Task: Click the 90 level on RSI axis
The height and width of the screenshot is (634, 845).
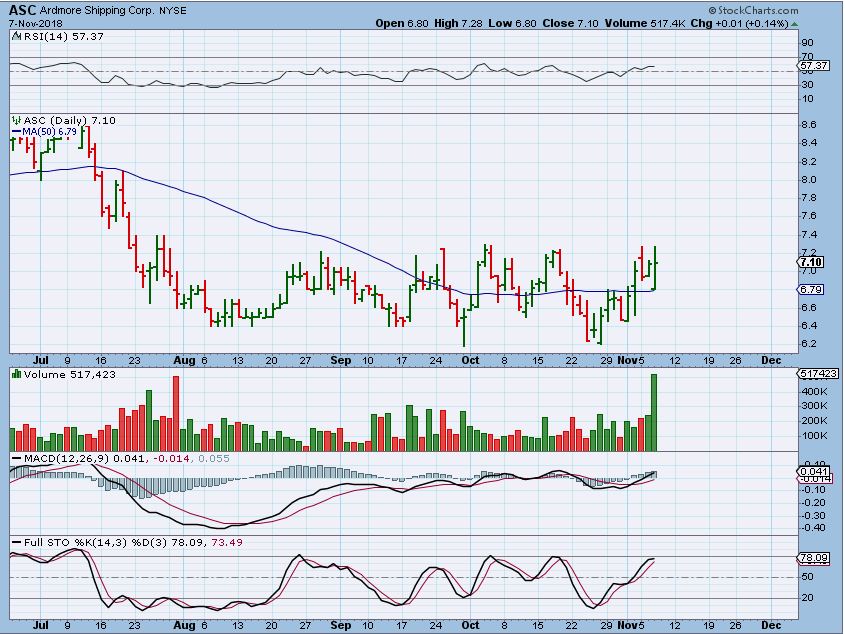Action: tap(808, 43)
